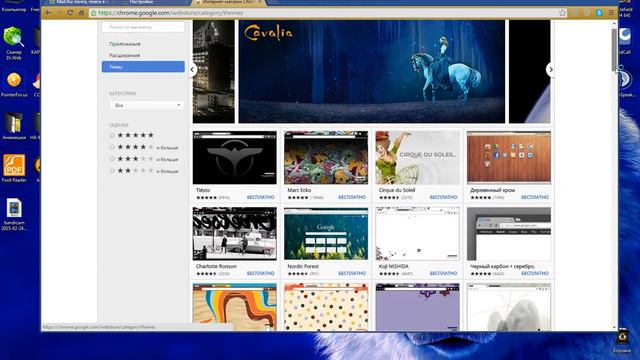
Task: Switch to the Mail.Ru browser tab
Action: 80,2
